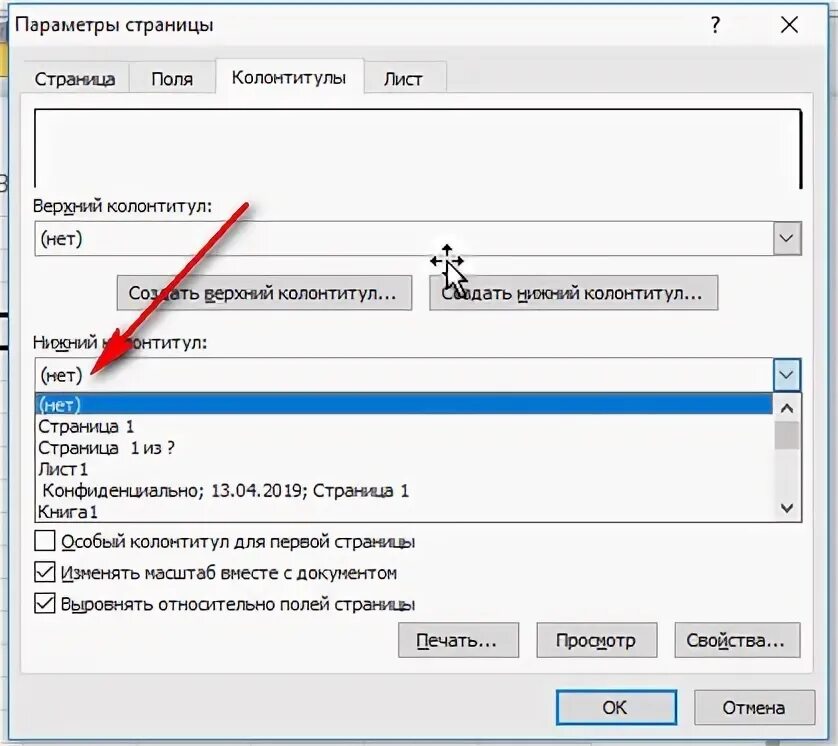Select the Колонтитулы tab
The height and width of the screenshot is (746, 838).
tap(289, 77)
